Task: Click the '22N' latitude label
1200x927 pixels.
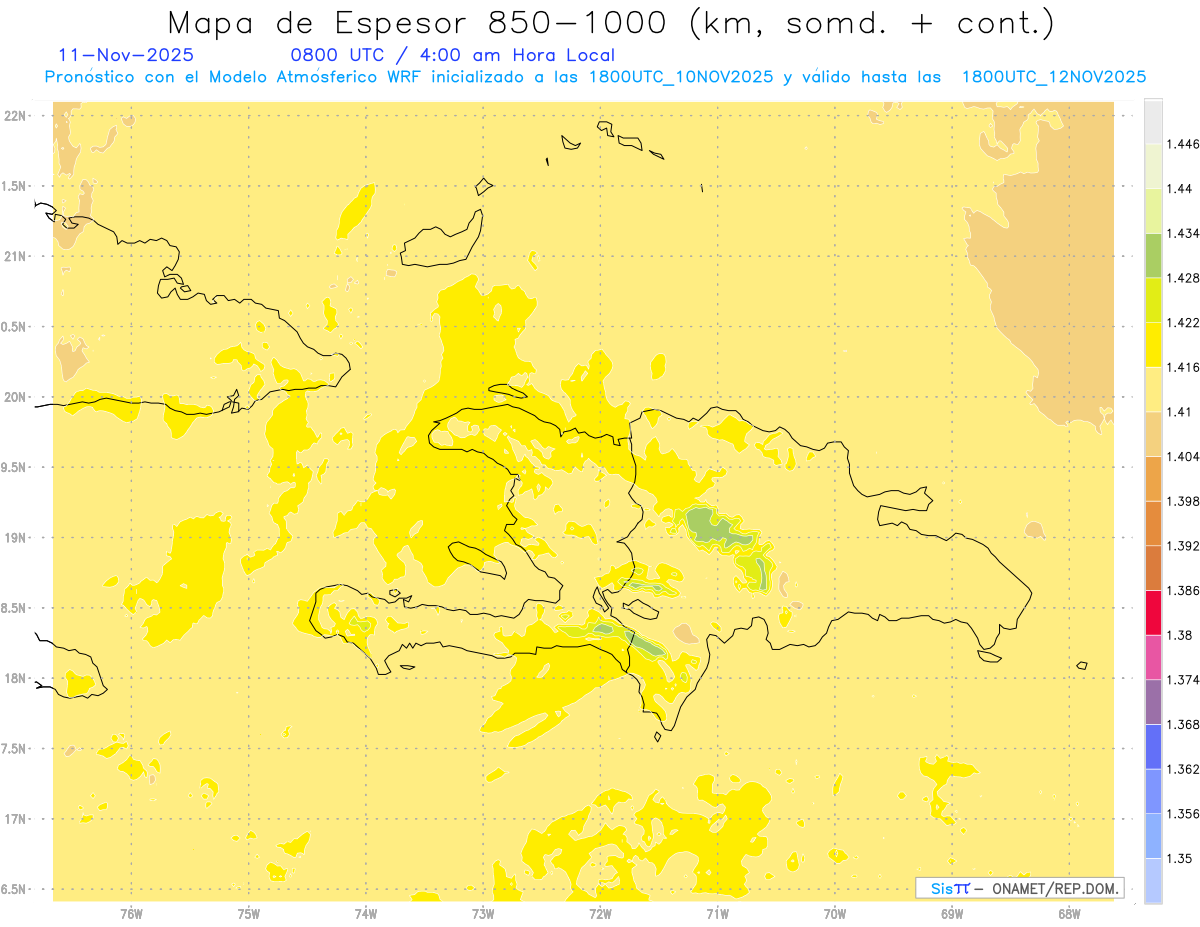Action: click(x=15, y=116)
